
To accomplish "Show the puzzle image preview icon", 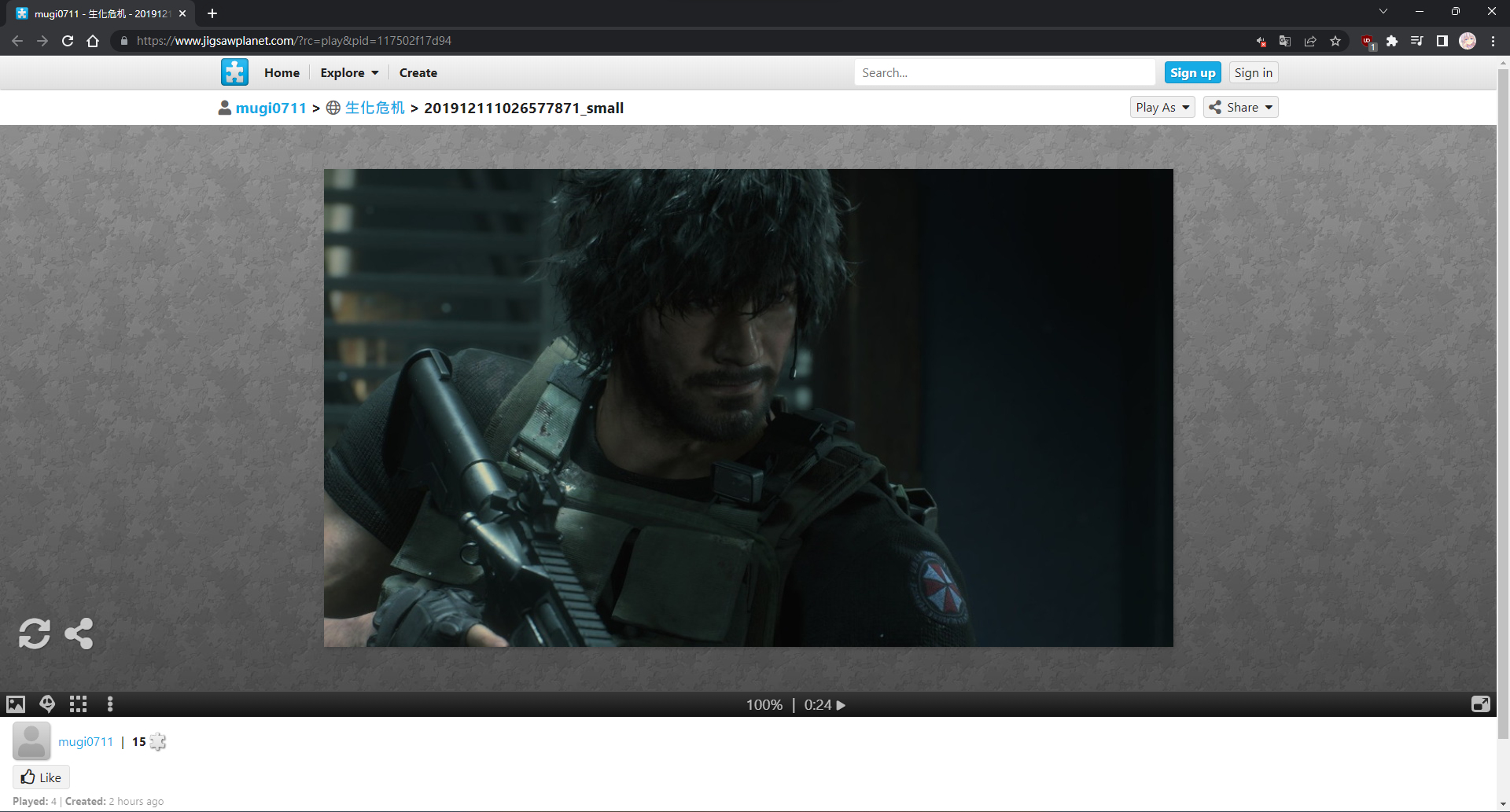I will (x=16, y=704).
